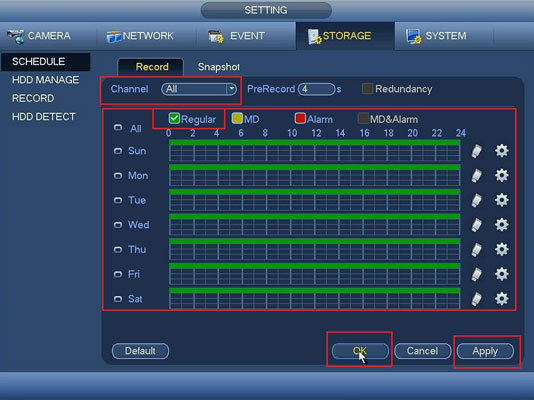Go to the NETWORK tab
Viewport: 534px width, 400px height.
140,36
